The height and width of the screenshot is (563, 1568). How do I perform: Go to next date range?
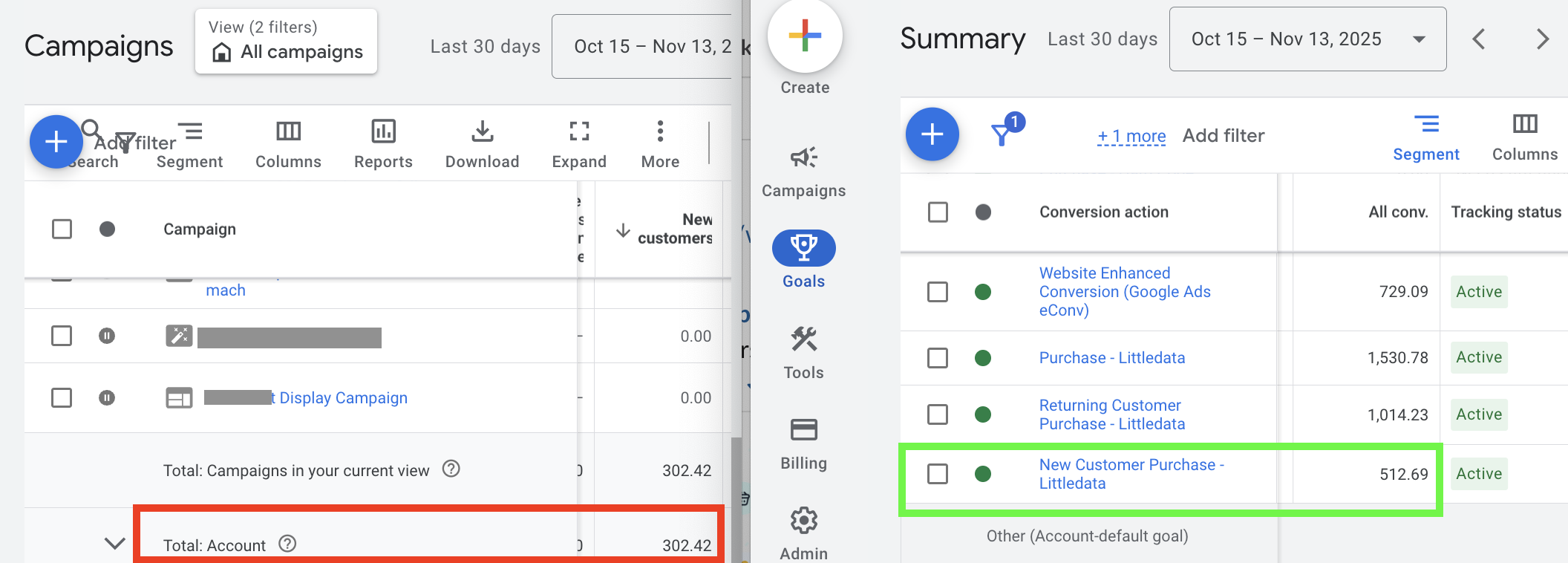coord(1543,39)
